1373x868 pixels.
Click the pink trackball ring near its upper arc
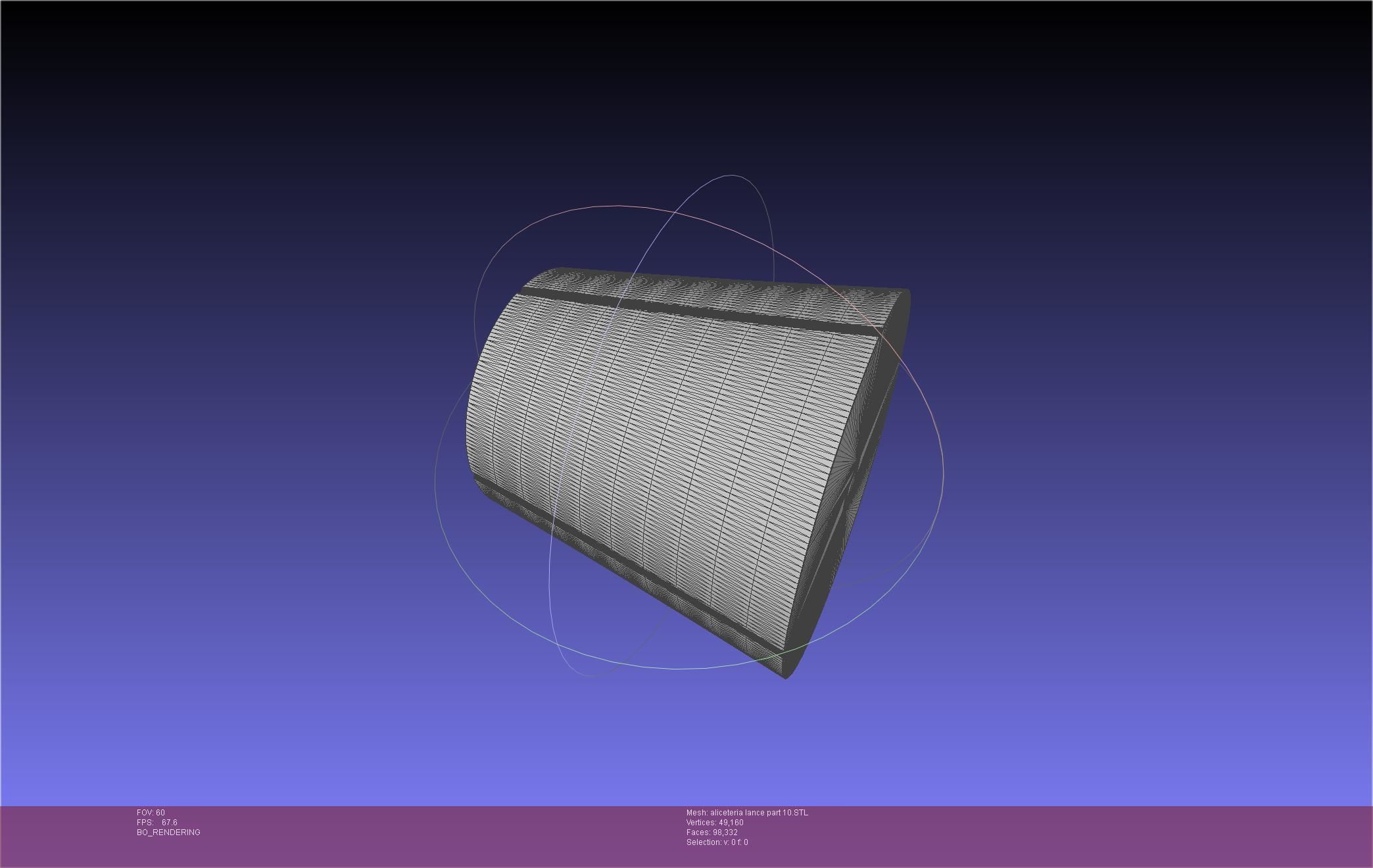point(618,206)
